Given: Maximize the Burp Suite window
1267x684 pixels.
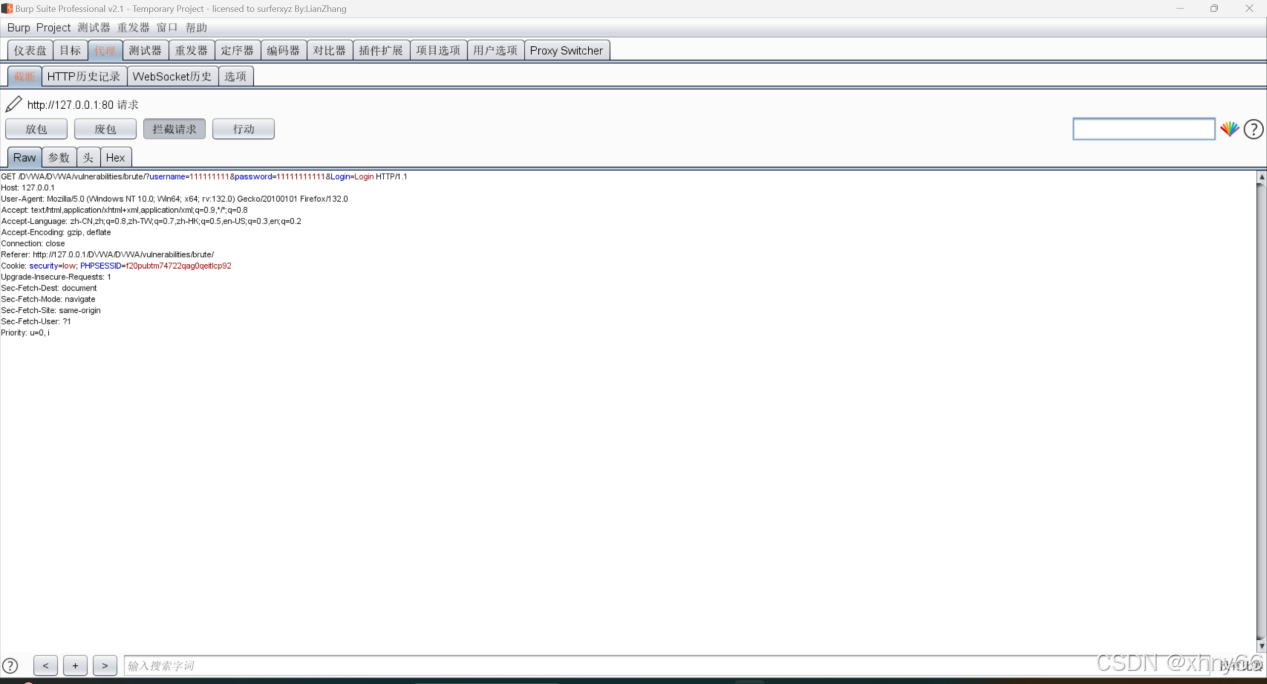Looking at the screenshot, I should click(x=1214, y=8).
